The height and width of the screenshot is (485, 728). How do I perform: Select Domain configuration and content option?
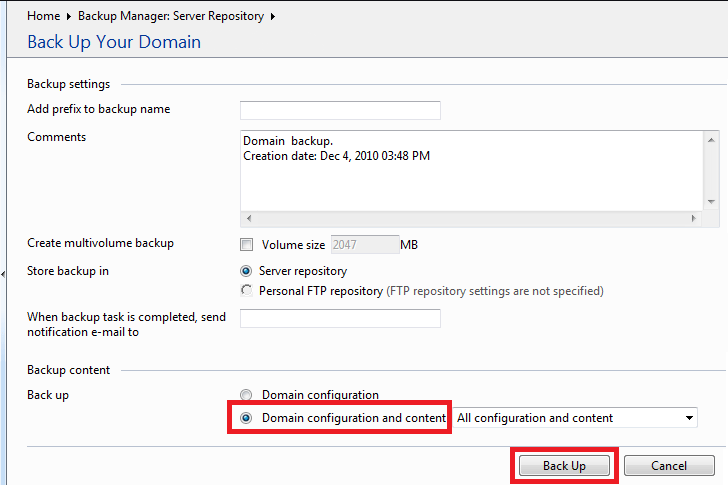pos(246,418)
